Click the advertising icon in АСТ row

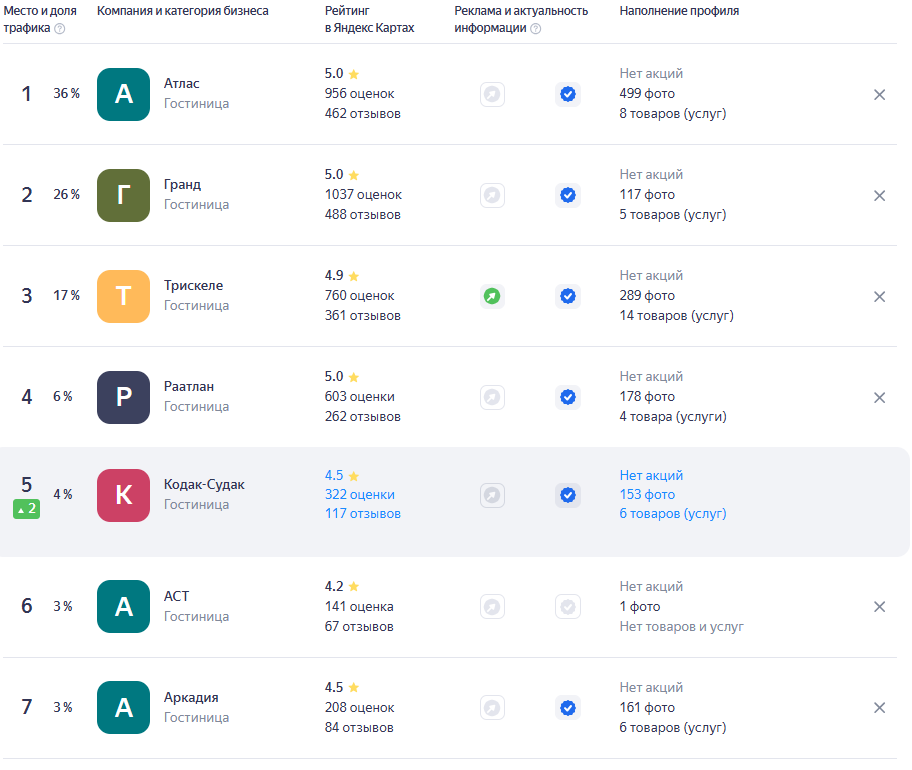[492, 607]
